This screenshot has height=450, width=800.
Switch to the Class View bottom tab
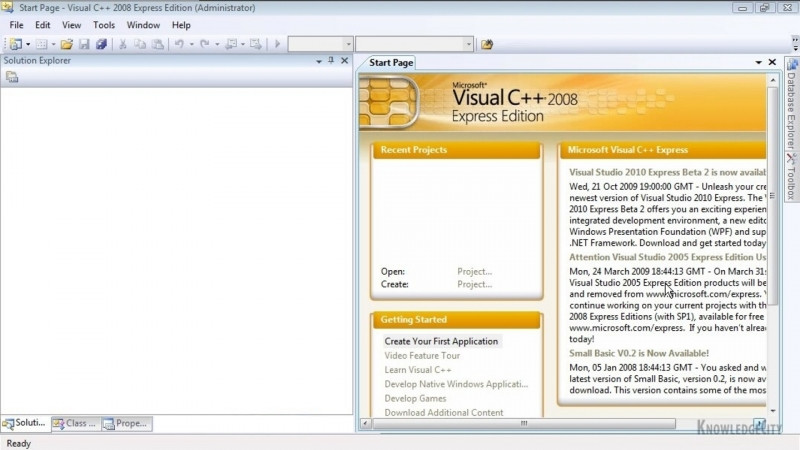76,423
